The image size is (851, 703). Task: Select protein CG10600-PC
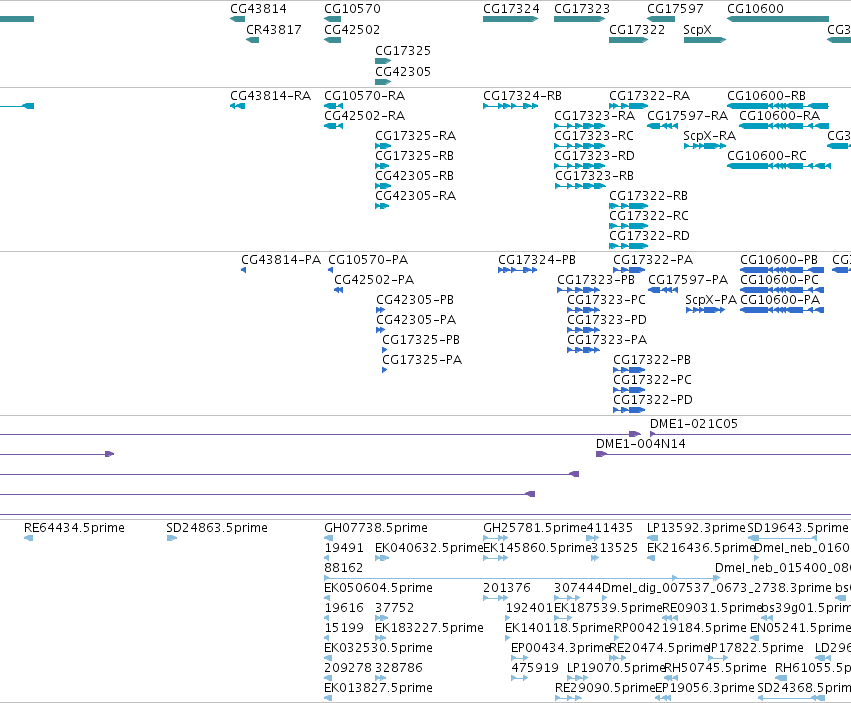click(779, 280)
